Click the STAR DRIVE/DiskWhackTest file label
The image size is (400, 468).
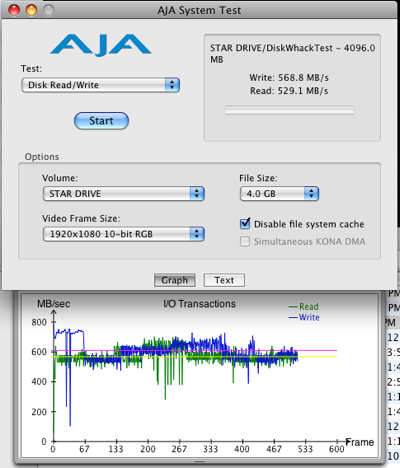pos(292,54)
